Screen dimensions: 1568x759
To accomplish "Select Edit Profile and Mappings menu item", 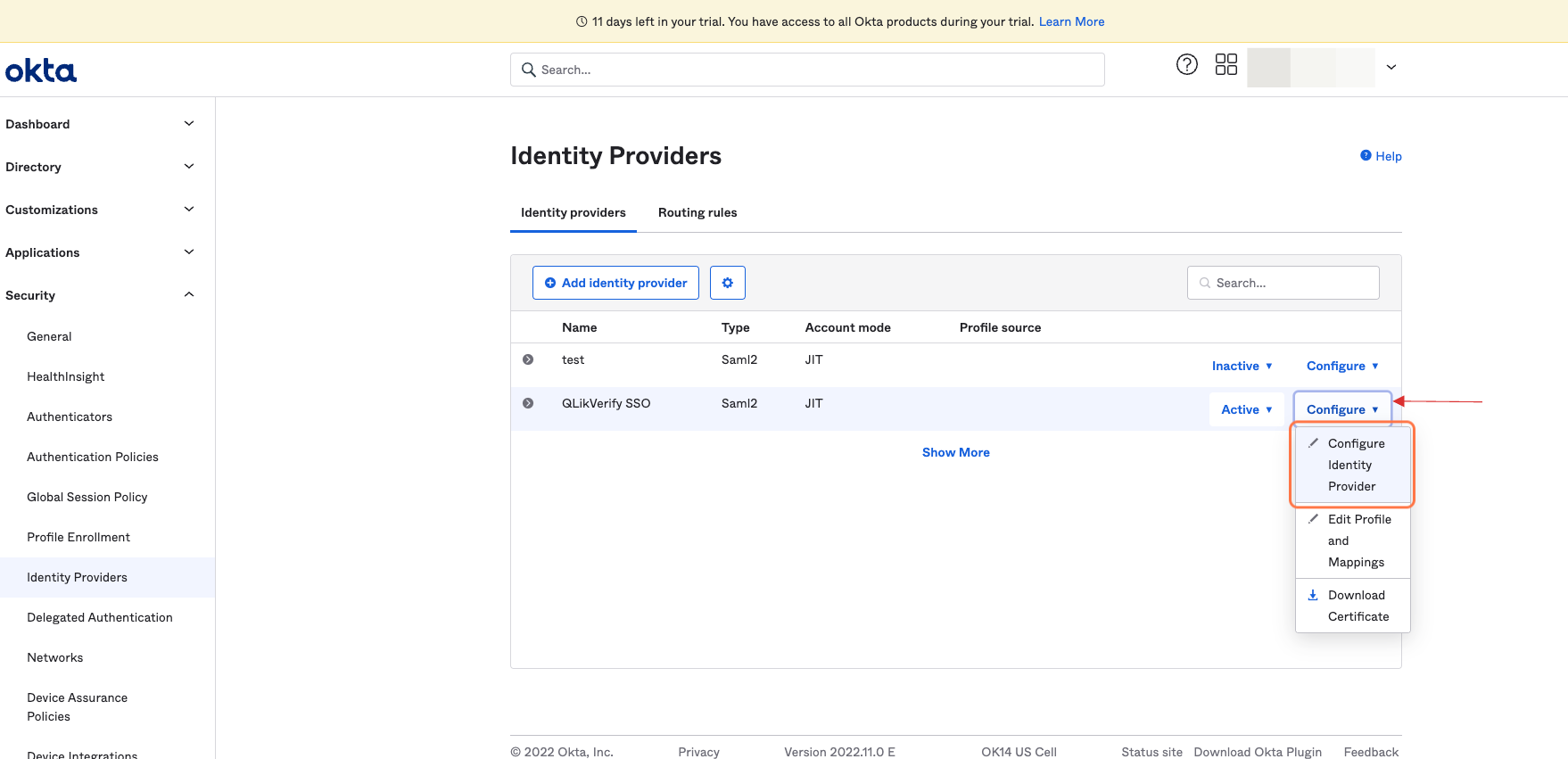I will tap(1352, 540).
